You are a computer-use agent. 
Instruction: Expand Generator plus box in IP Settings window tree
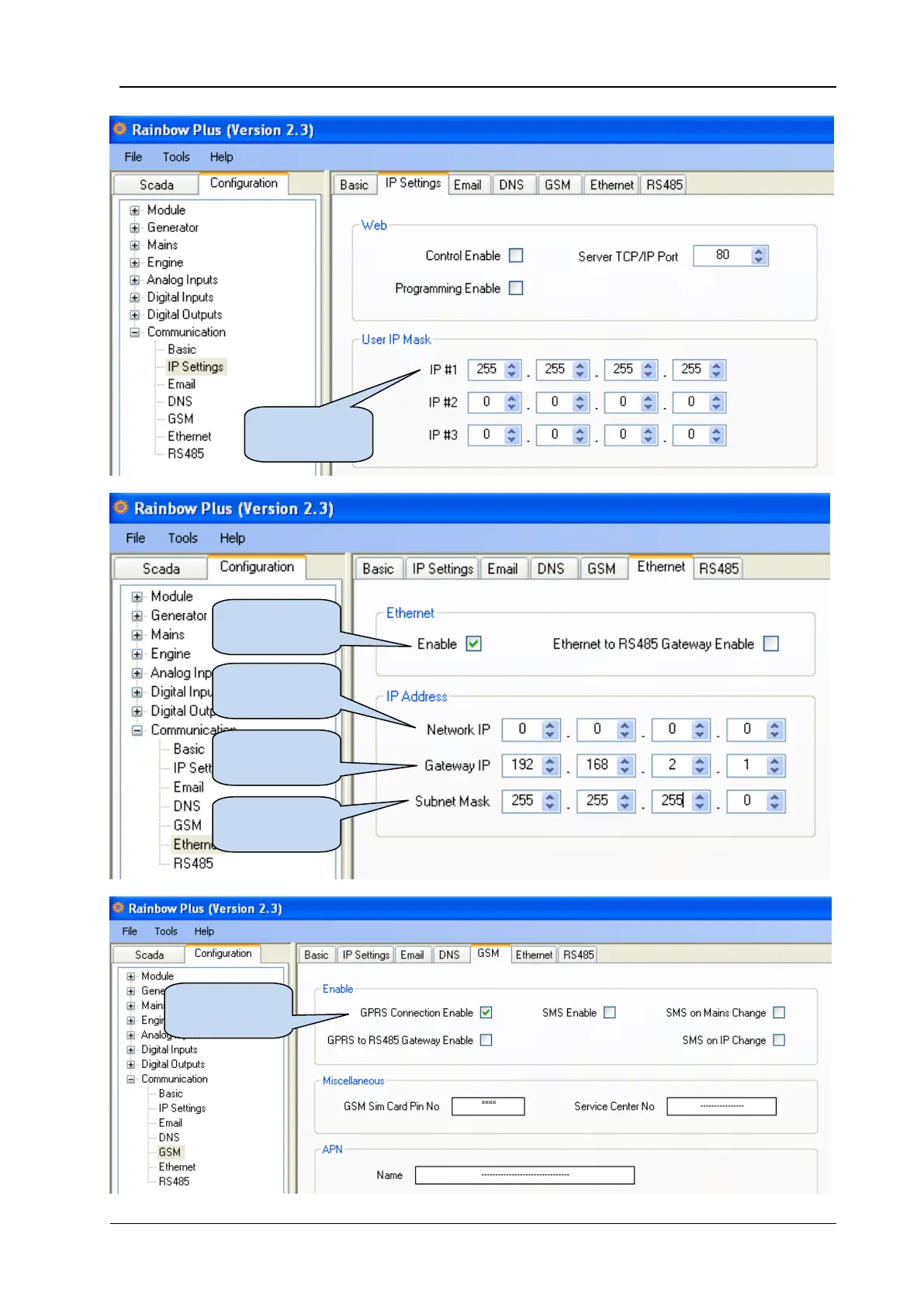[x=135, y=228]
